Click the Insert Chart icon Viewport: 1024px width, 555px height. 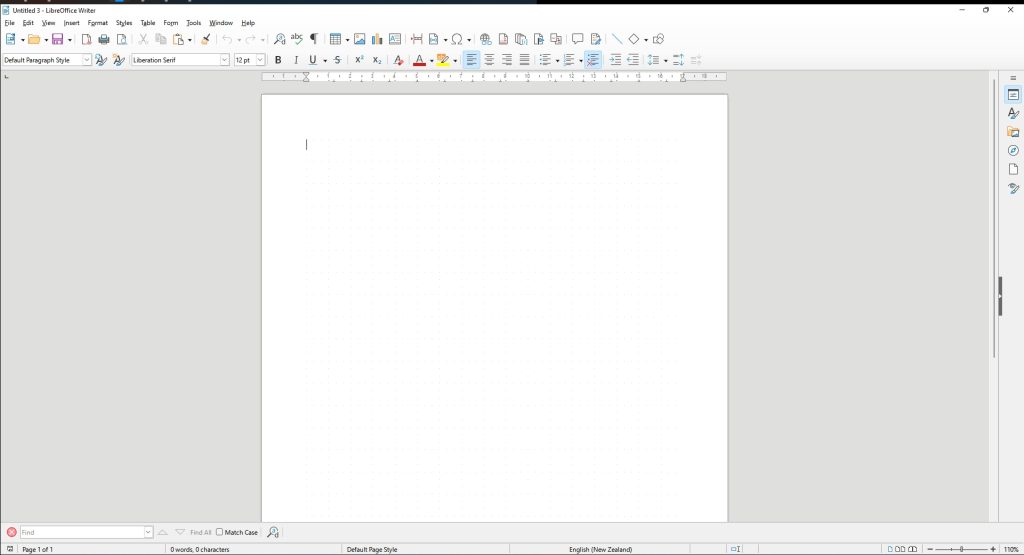click(x=377, y=39)
